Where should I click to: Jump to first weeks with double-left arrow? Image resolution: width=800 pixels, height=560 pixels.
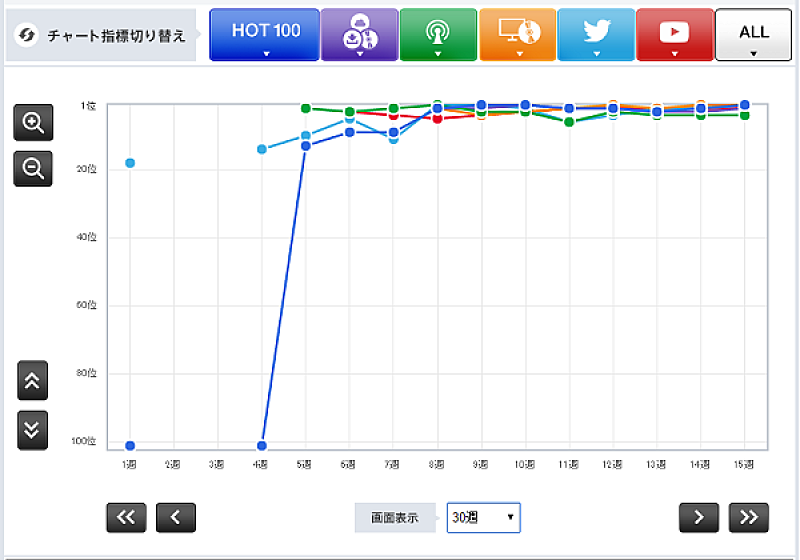coord(126,517)
